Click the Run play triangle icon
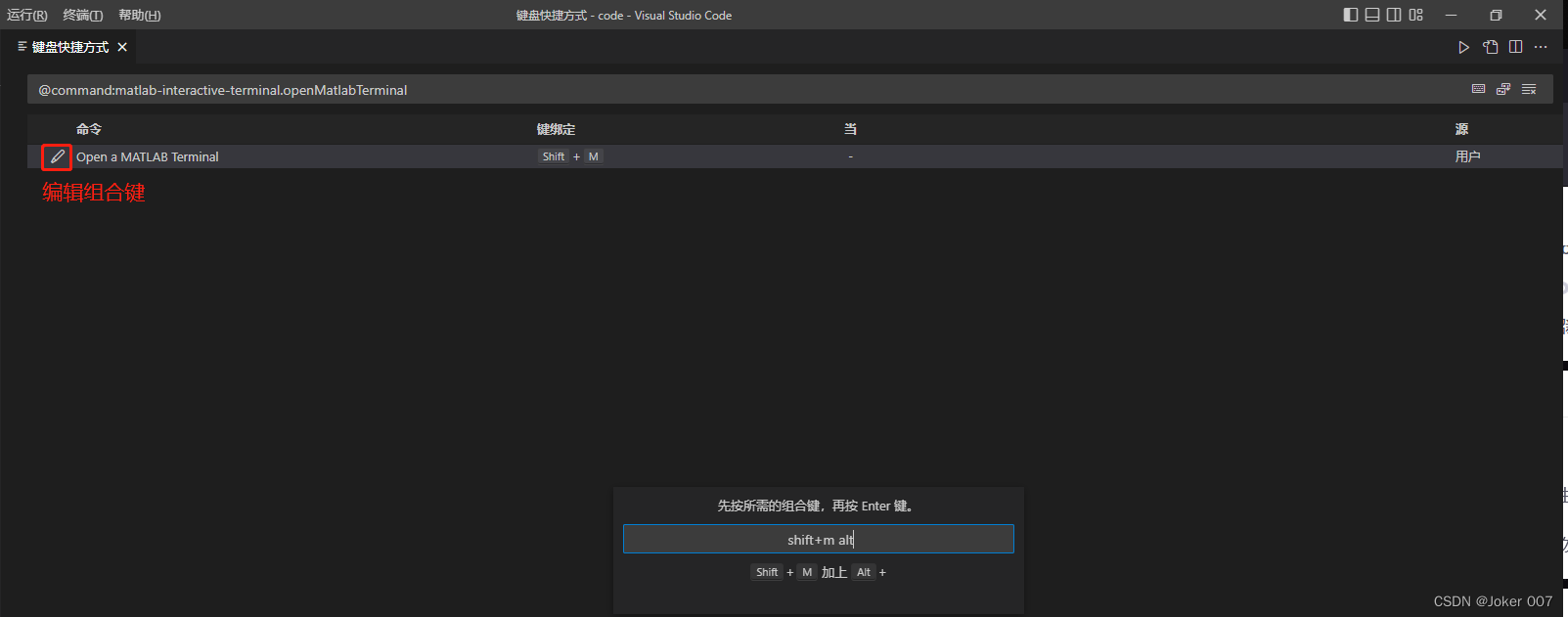This screenshot has height=617, width=1568. coord(1463,47)
